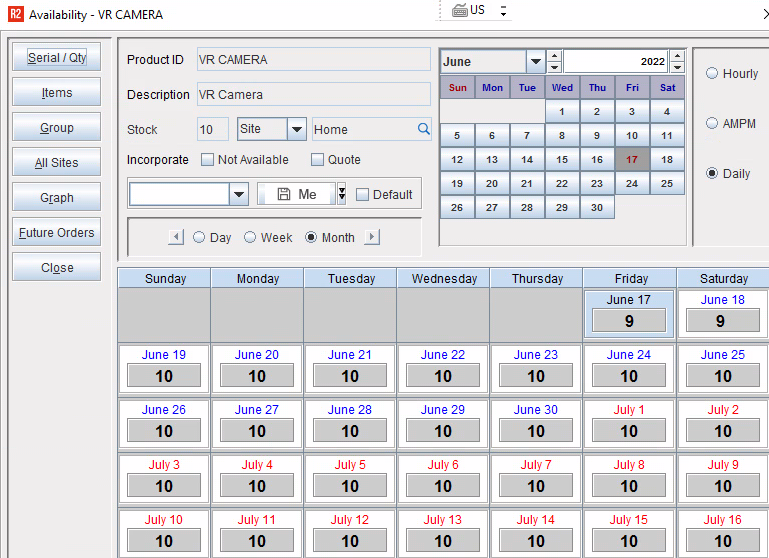769x558 pixels.
Task: Click the save disk Me button
Action: click(x=296, y=194)
